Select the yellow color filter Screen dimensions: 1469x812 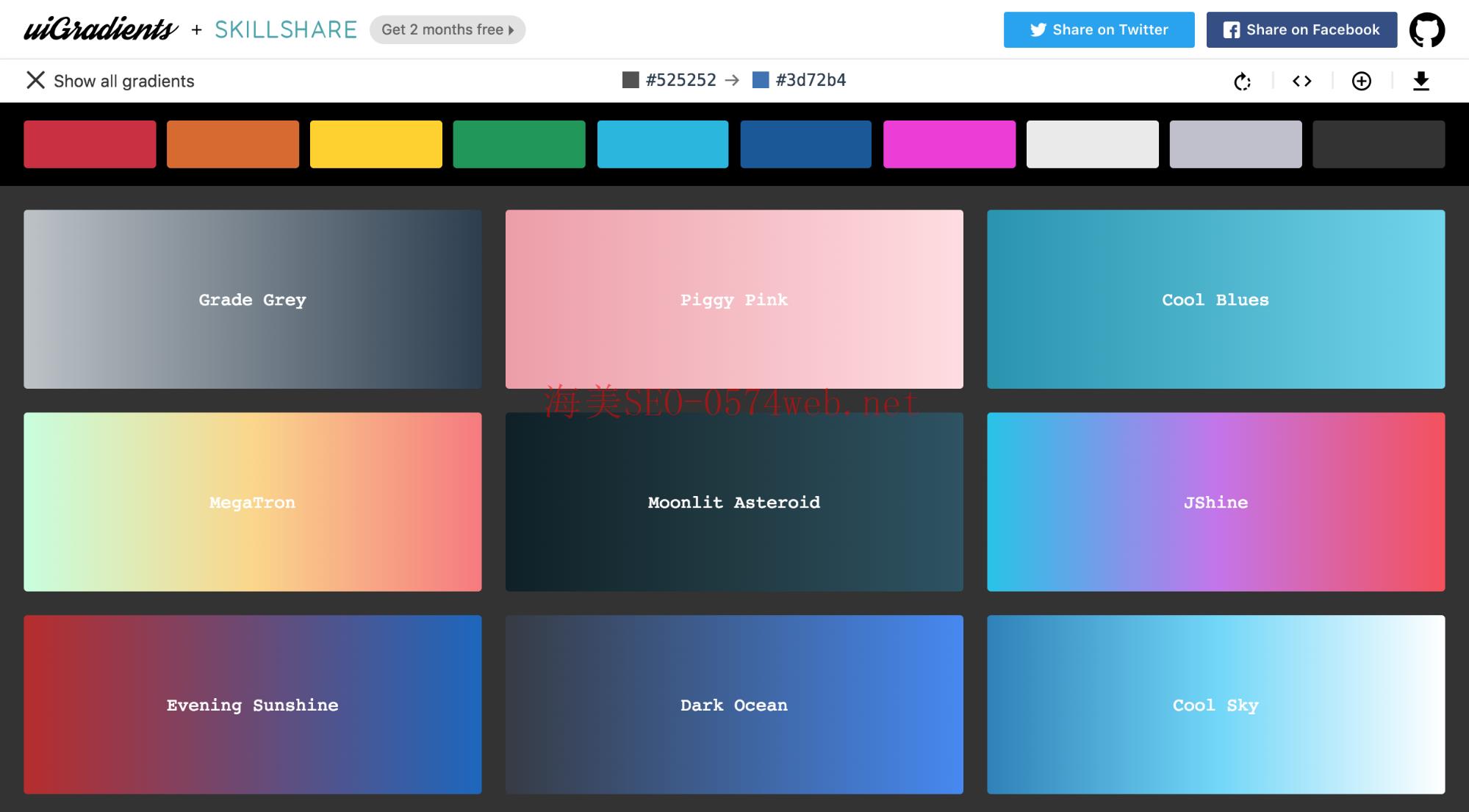tap(376, 144)
